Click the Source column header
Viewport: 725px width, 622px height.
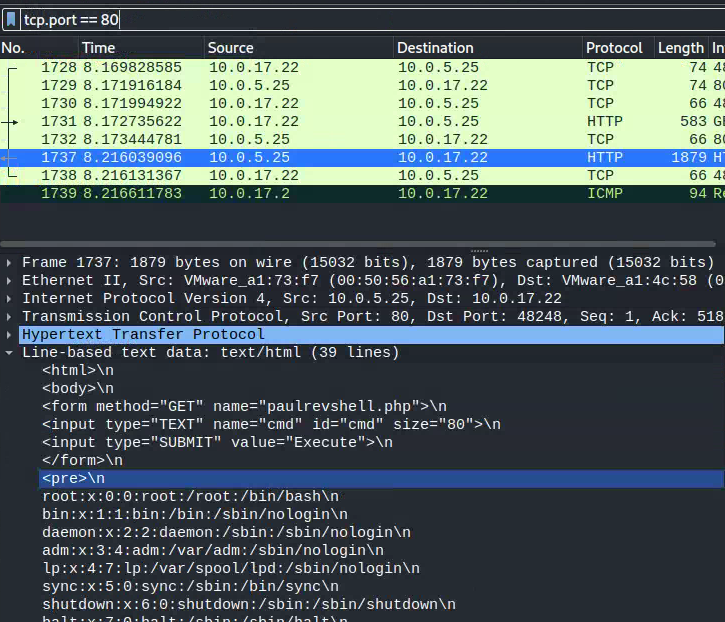(232, 48)
